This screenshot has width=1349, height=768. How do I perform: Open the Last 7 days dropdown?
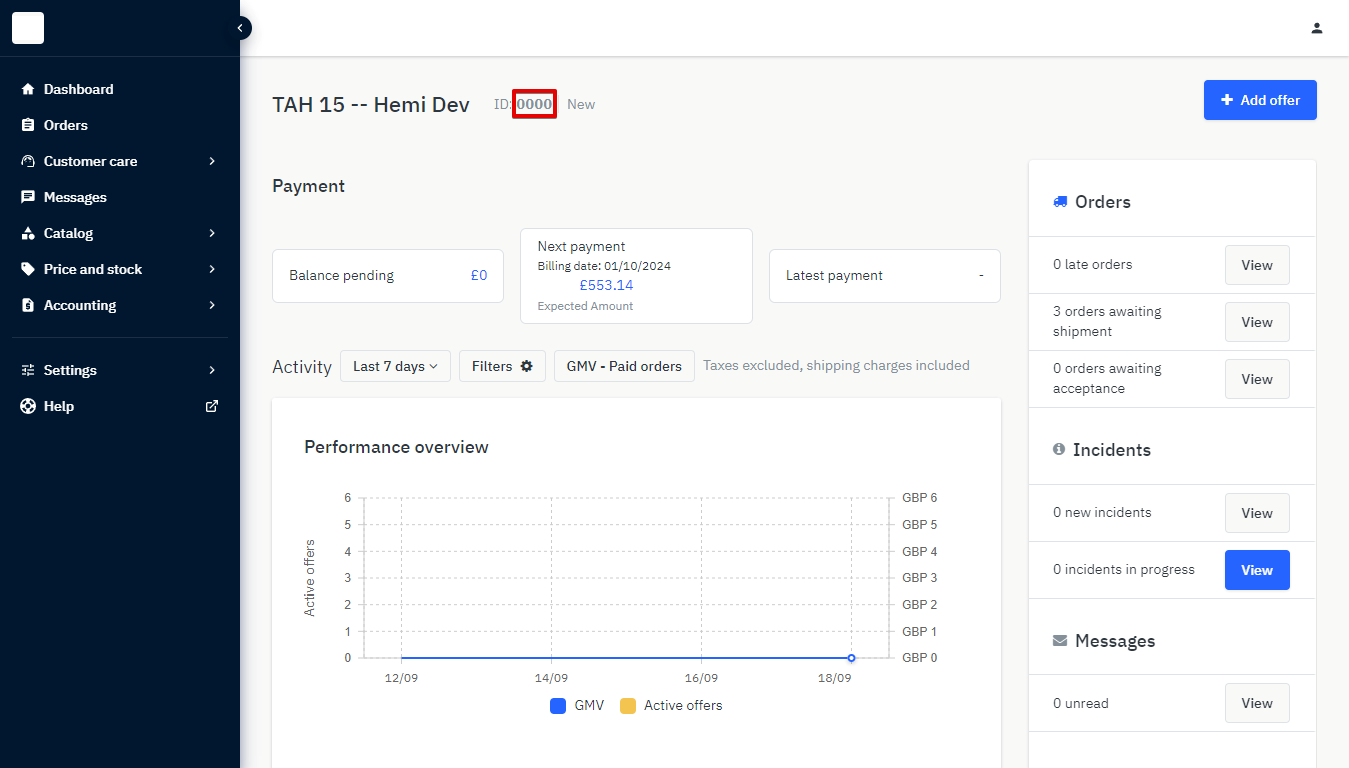(x=395, y=366)
